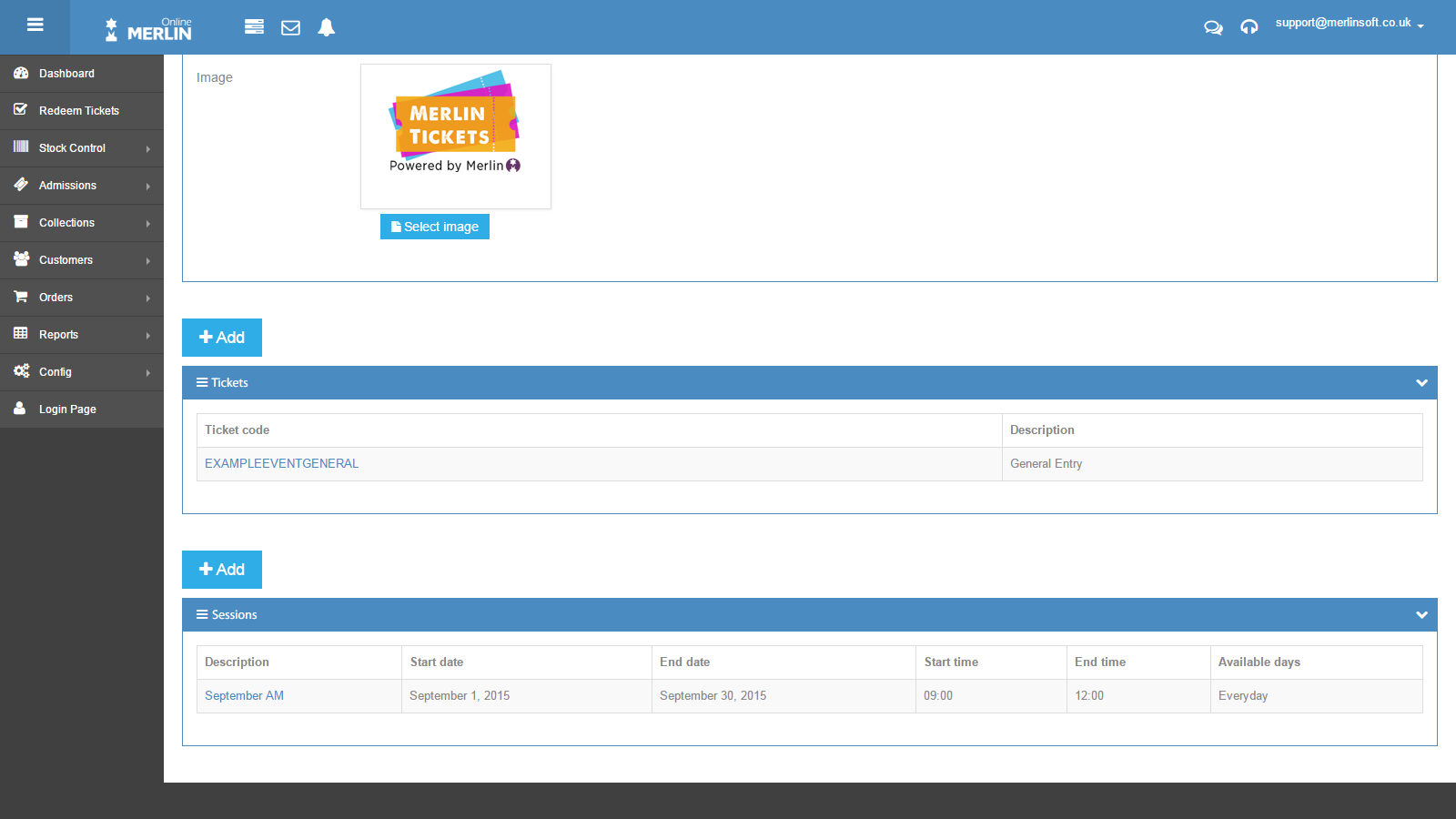Click the Select image button
This screenshot has height=819, width=1456.
(x=435, y=227)
